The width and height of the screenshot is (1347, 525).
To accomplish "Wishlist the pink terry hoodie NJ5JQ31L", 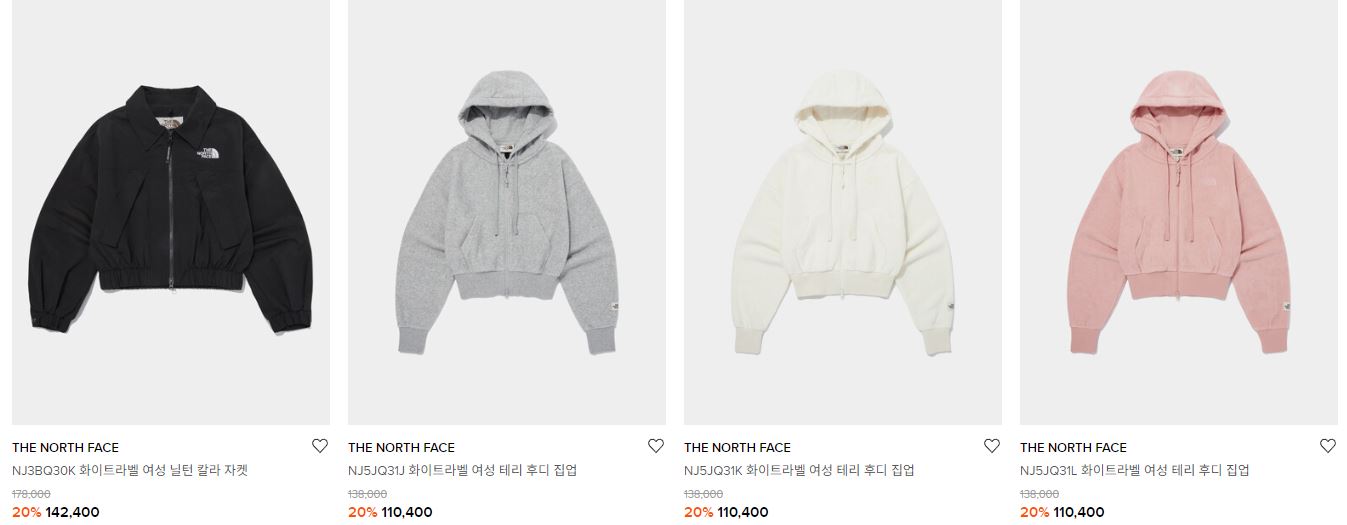I will (1328, 446).
